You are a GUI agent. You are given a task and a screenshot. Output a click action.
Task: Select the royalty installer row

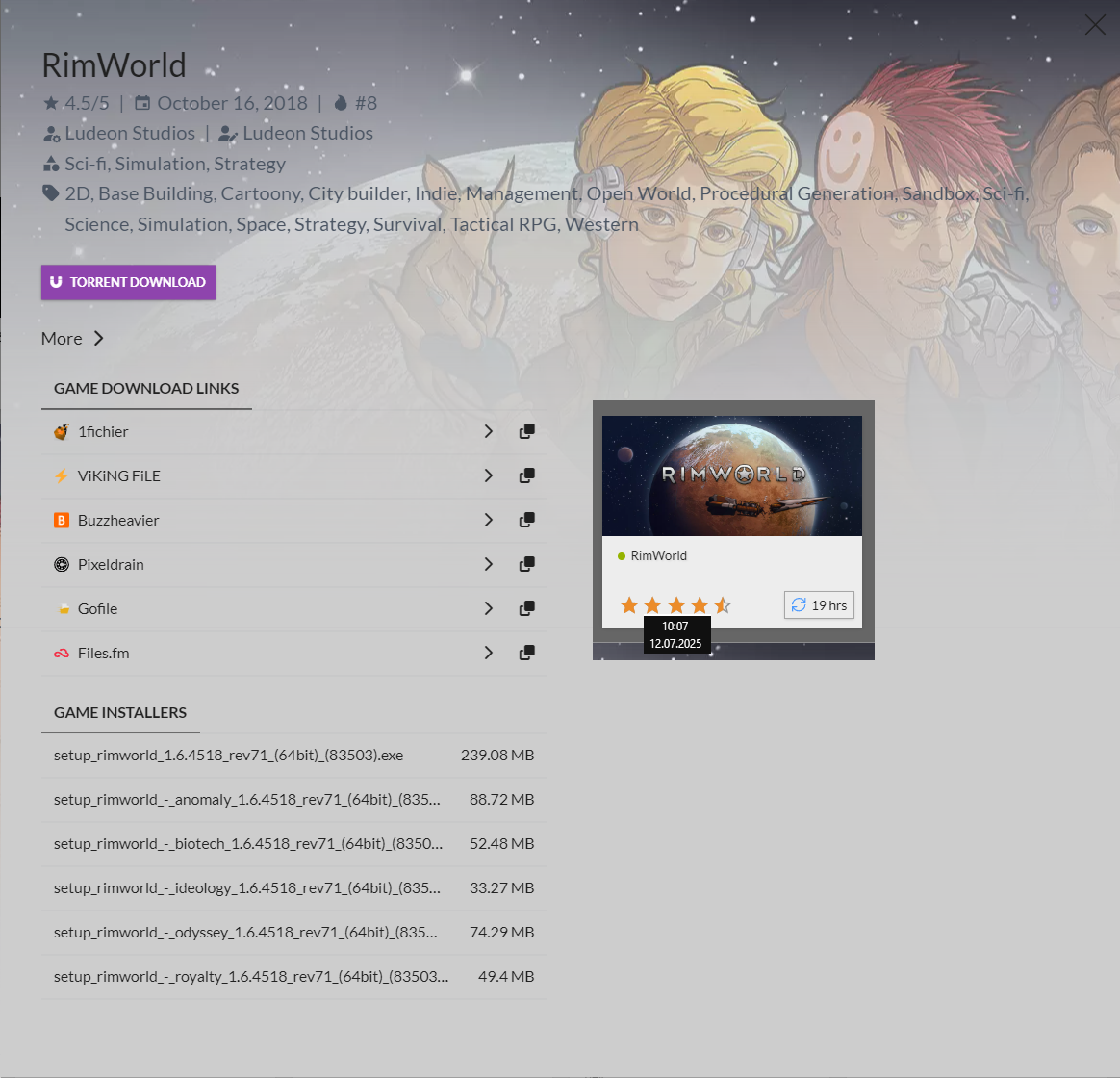point(293,977)
